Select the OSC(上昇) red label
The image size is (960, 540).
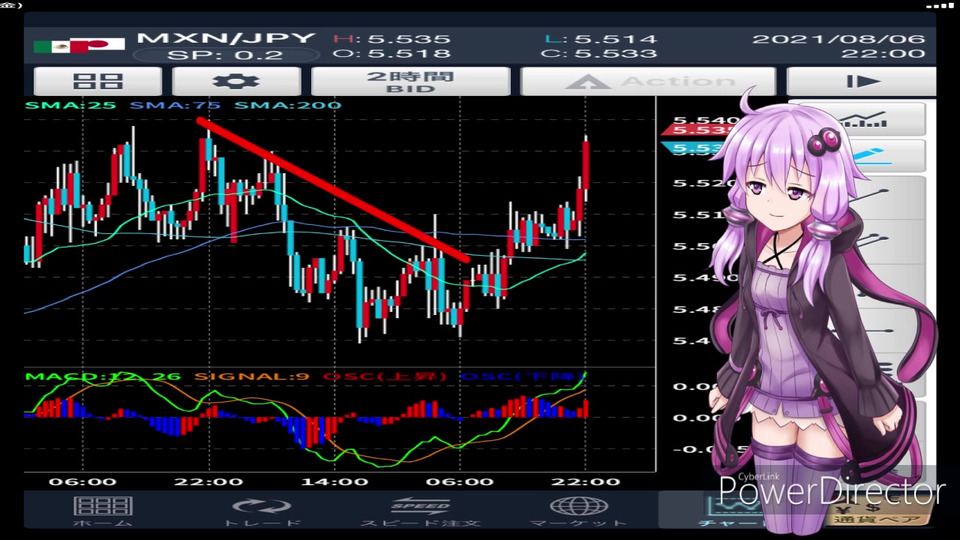[x=384, y=376]
